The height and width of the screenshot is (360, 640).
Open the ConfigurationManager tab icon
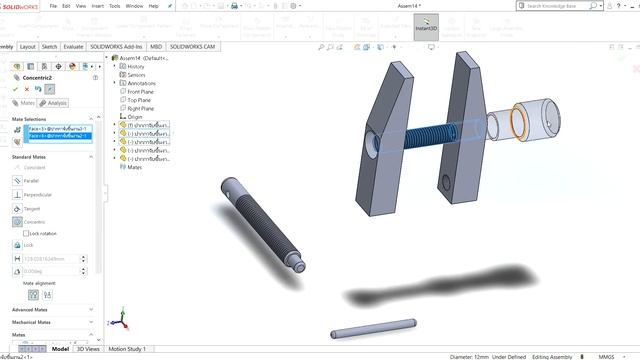tap(44, 66)
